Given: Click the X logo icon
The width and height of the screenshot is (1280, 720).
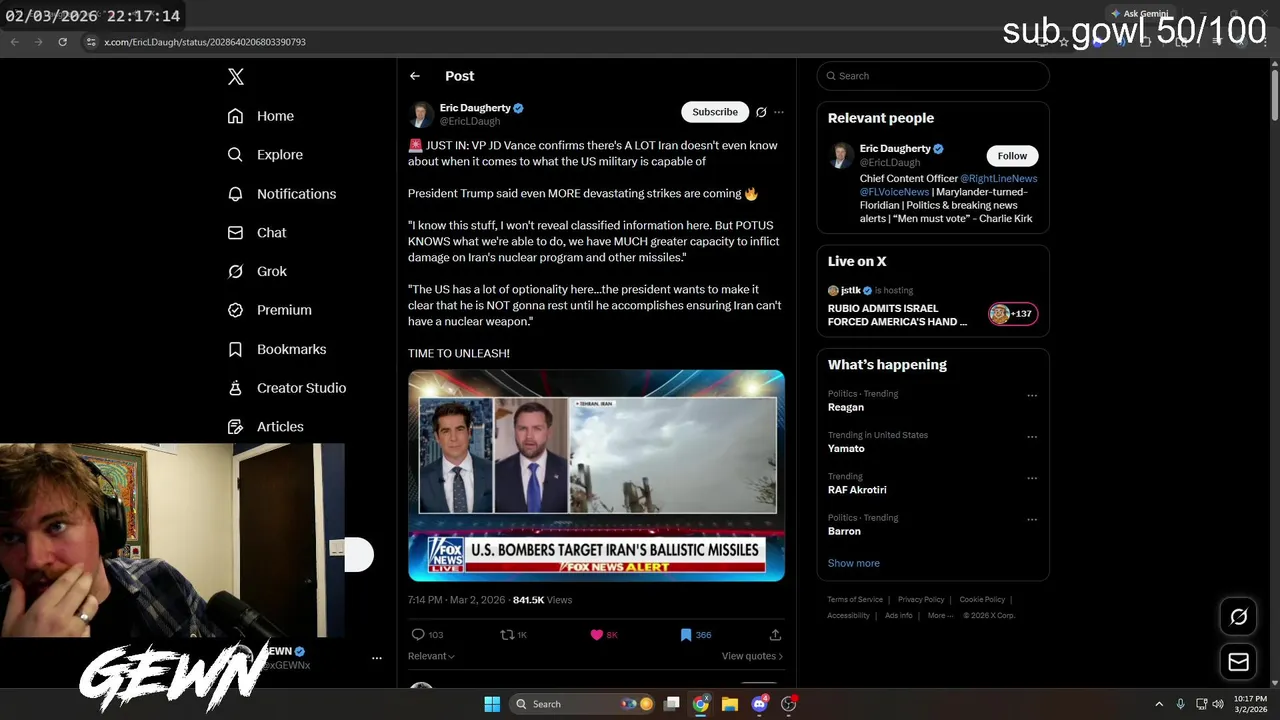Looking at the screenshot, I should (x=235, y=76).
